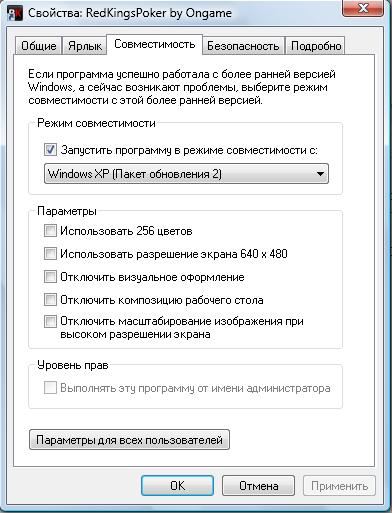
Task: Expand the Windows XP compatibility dropdown
Action: click(x=186, y=174)
